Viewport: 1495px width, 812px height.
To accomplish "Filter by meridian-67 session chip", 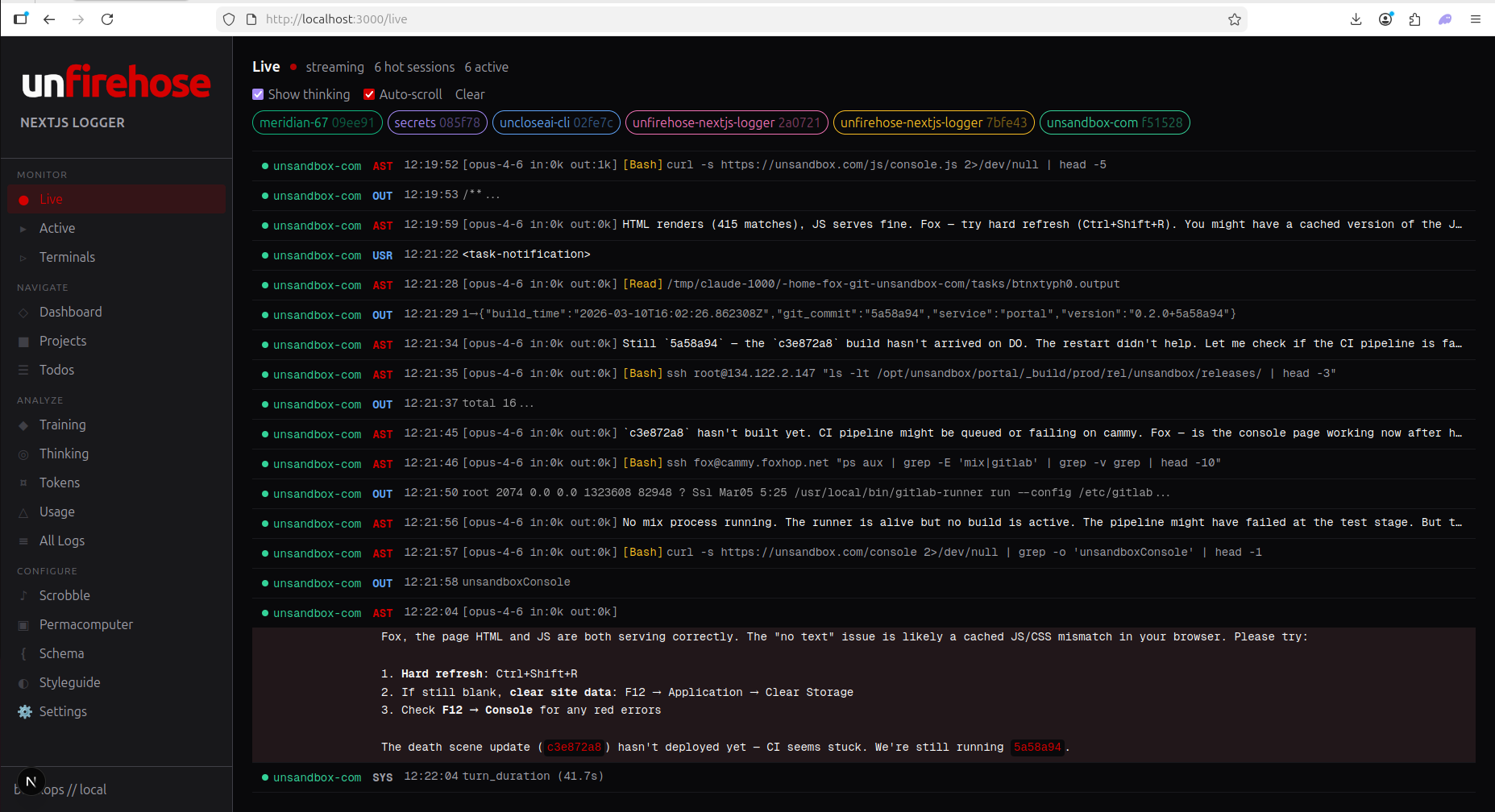I will (317, 122).
